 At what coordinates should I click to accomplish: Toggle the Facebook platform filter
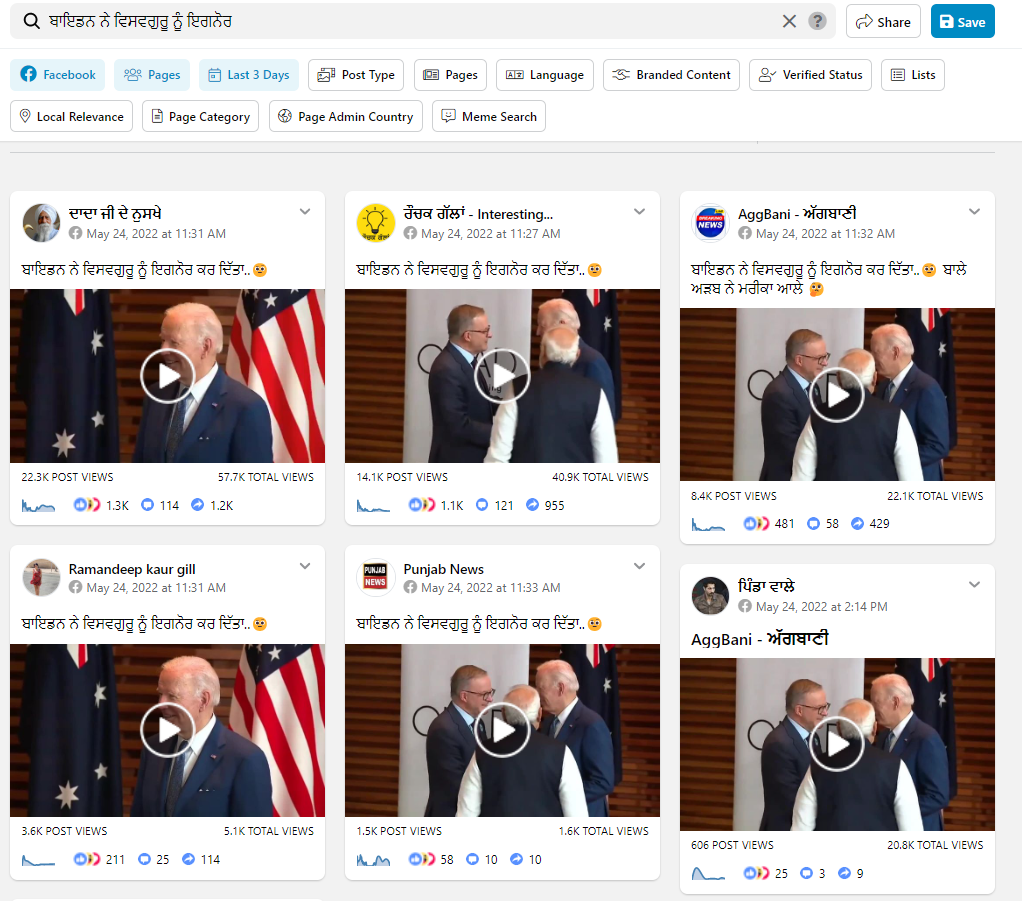pyautogui.click(x=58, y=75)
